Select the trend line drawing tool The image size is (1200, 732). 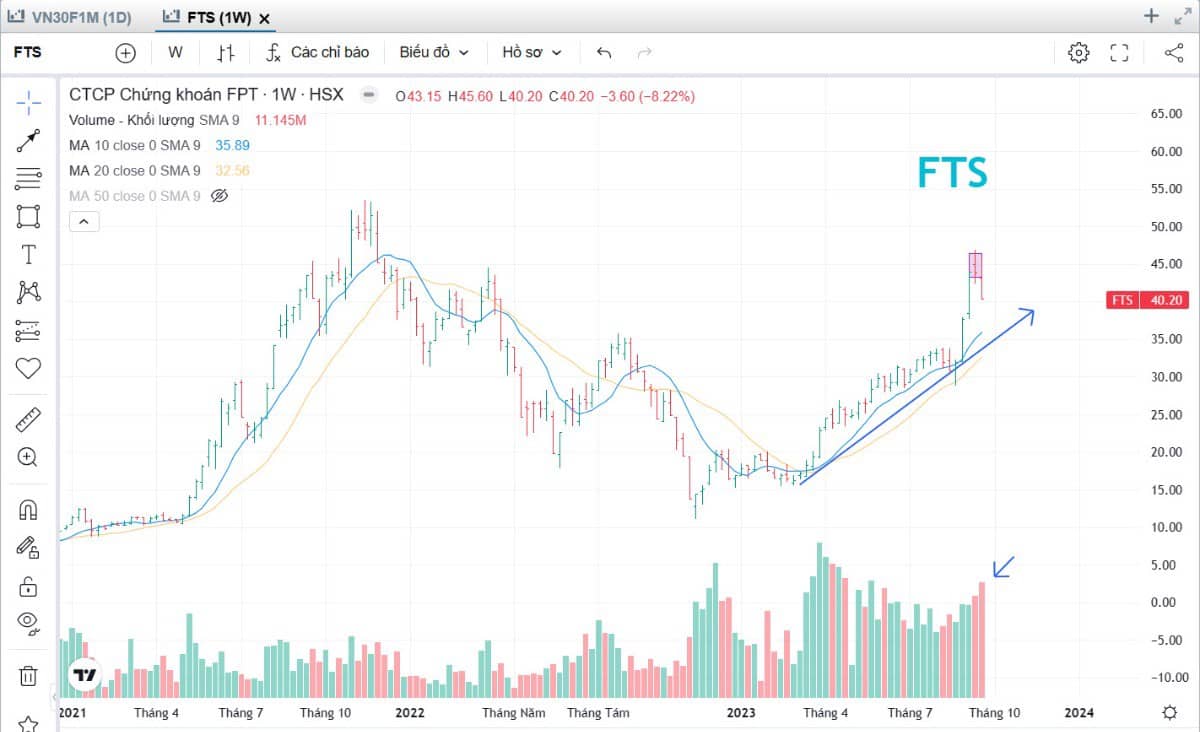coord(28,141)
